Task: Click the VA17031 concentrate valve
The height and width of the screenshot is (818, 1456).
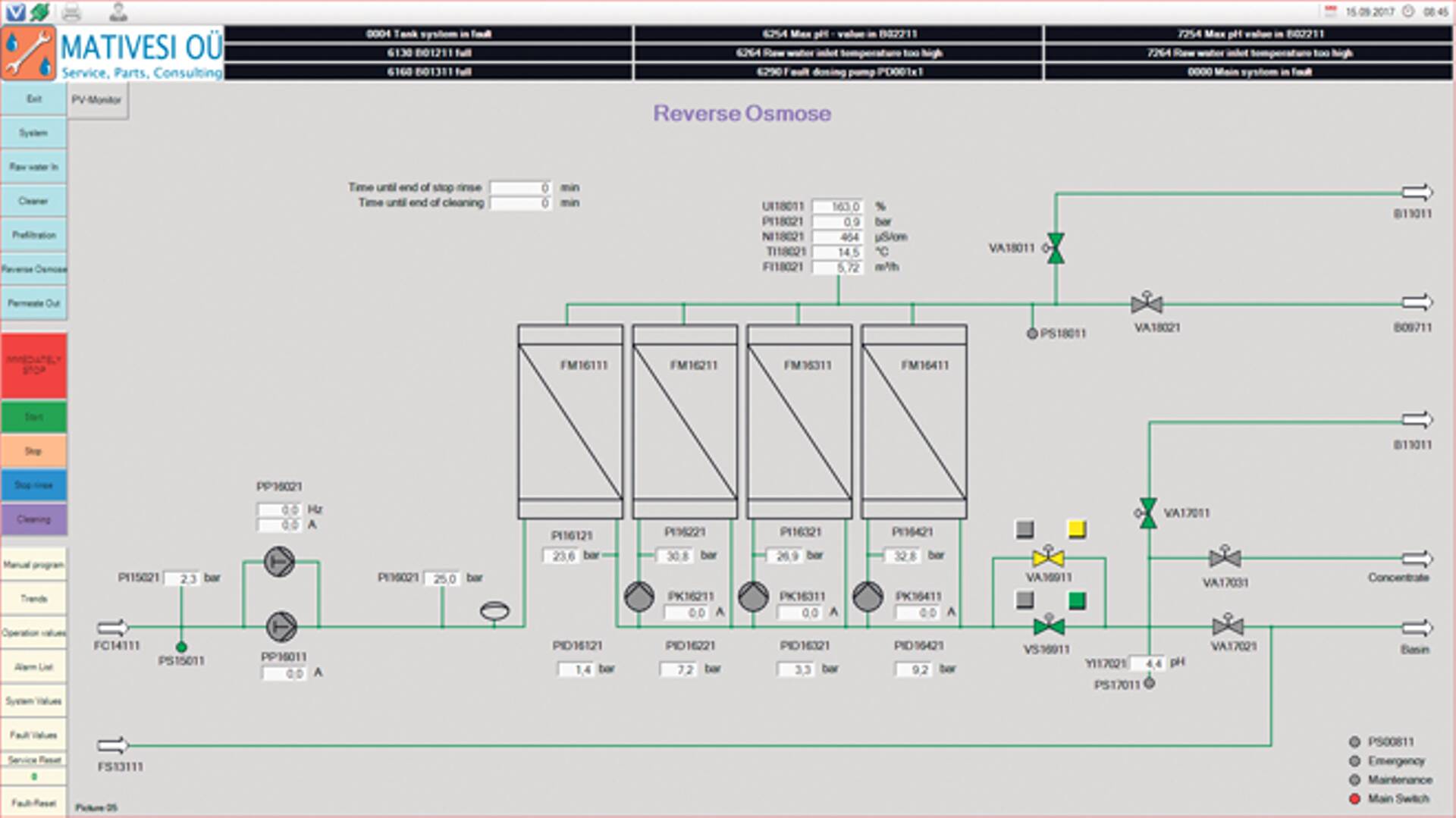Action: click(x=1225, y=558)
